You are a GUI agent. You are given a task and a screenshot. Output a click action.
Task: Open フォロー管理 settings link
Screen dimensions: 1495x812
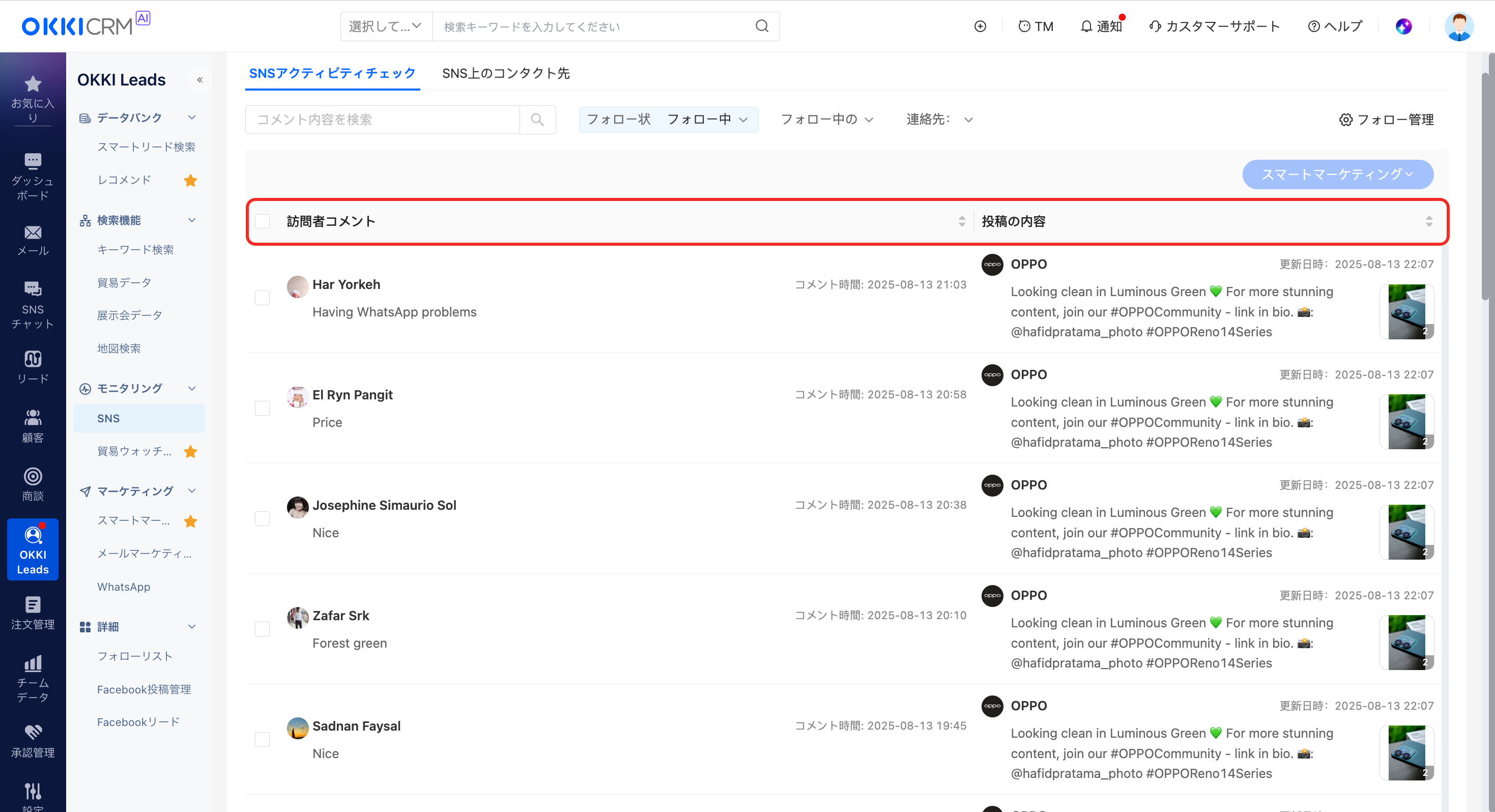coord(1387,120)
